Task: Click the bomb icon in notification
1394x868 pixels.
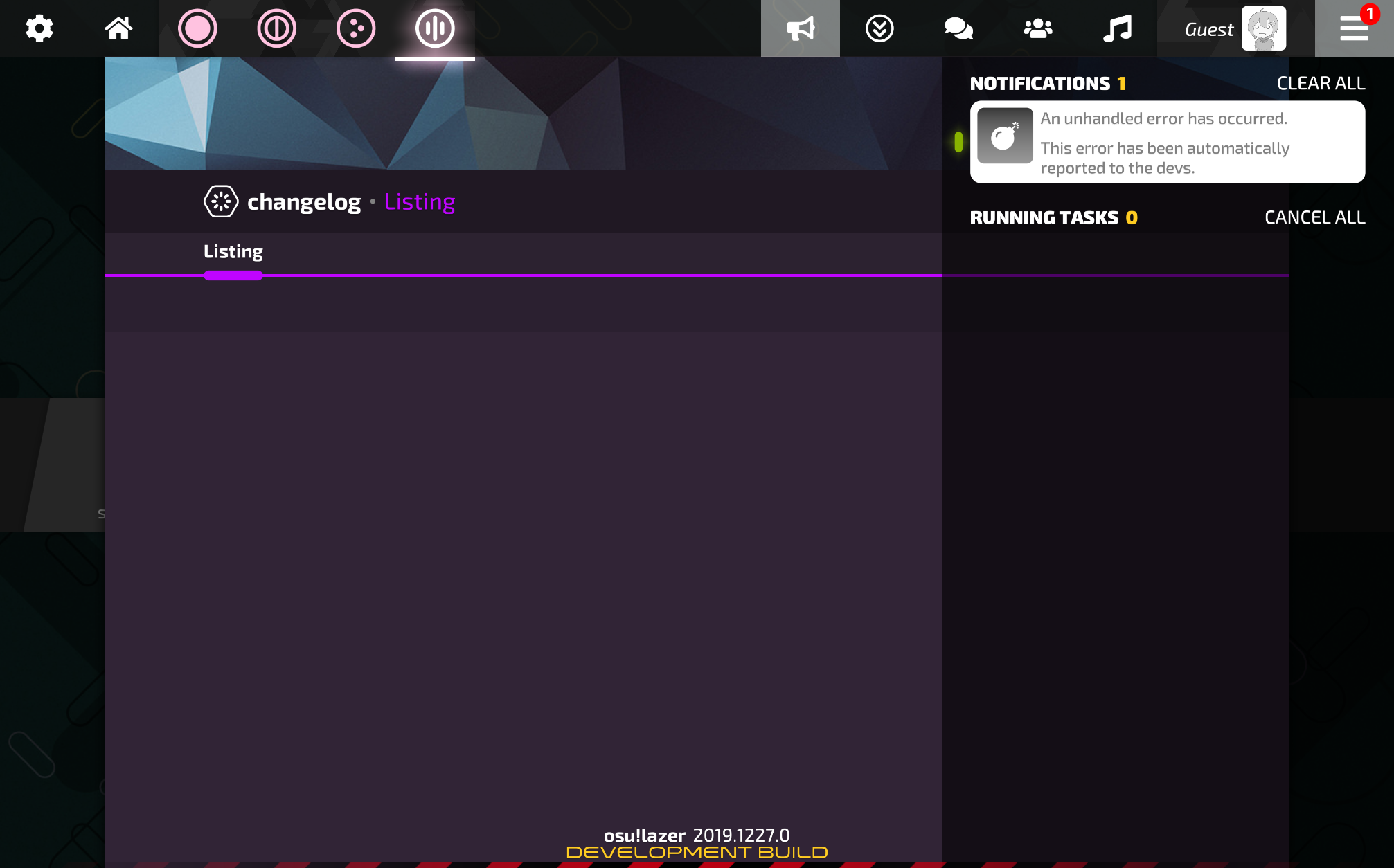Action: 1005,136
